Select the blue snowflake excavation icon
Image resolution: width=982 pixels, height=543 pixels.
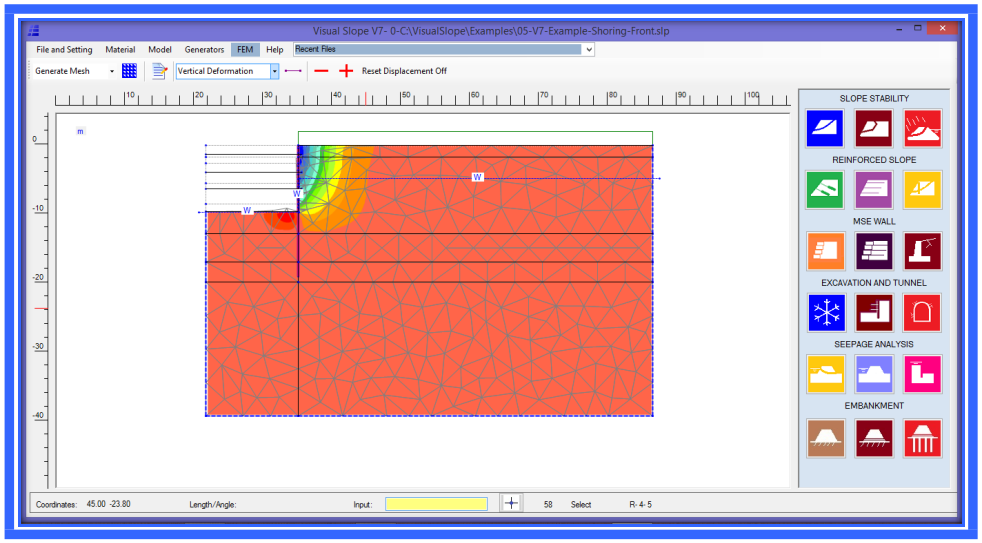pyautogui.click(x=825, y=312)
